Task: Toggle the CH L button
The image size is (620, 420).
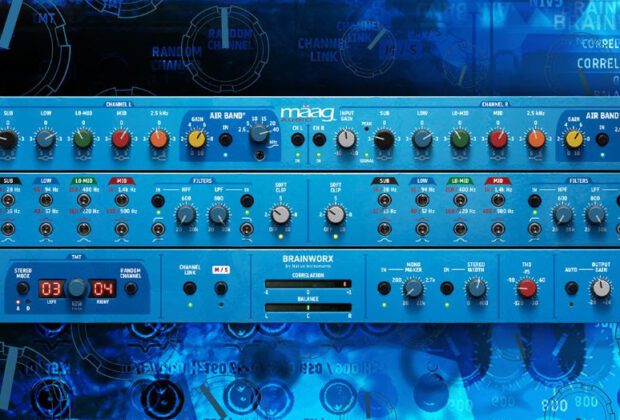Action: click(x=298, y=139)
